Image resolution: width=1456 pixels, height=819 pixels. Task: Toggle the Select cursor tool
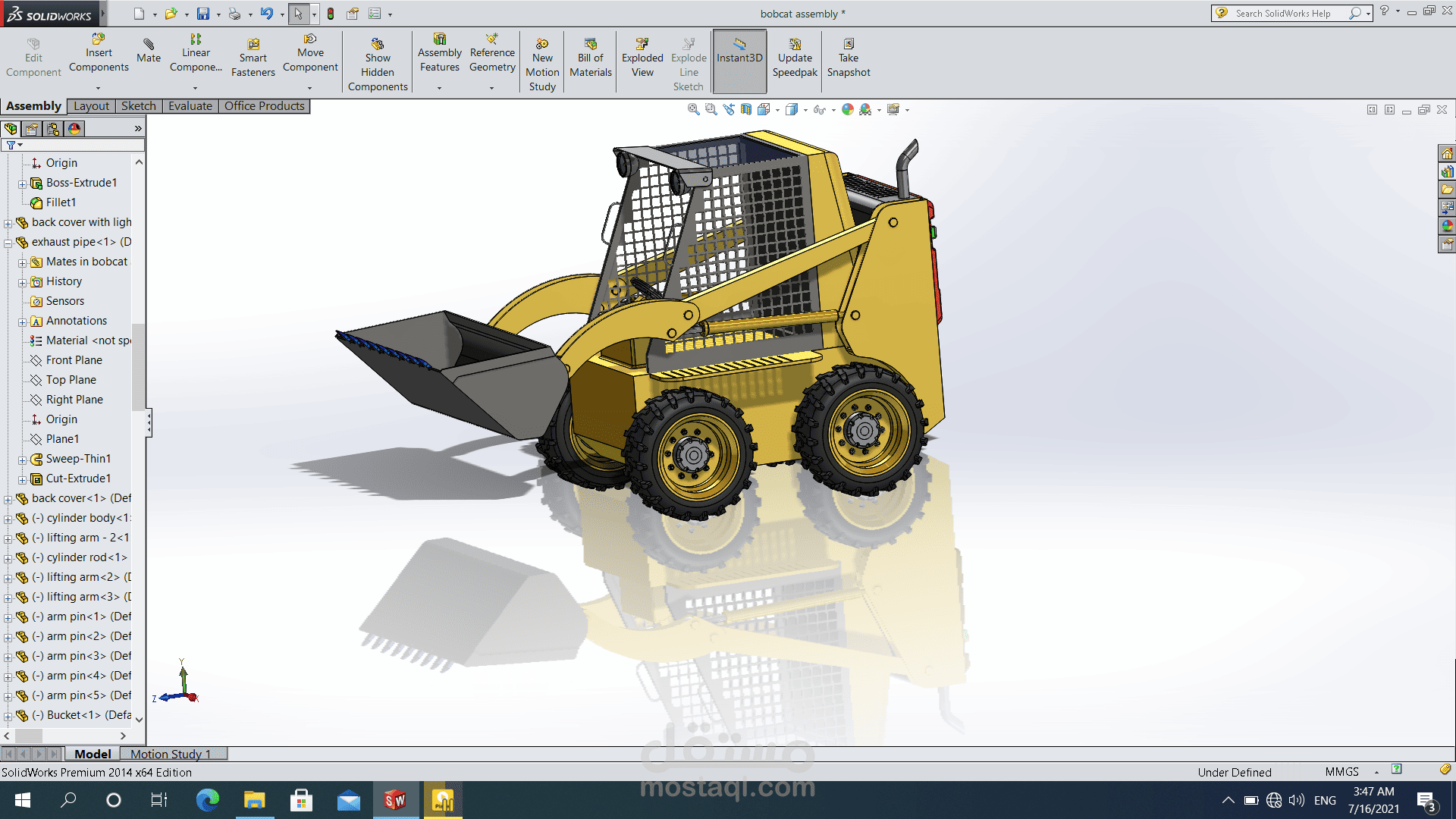[x=298, y=14]
